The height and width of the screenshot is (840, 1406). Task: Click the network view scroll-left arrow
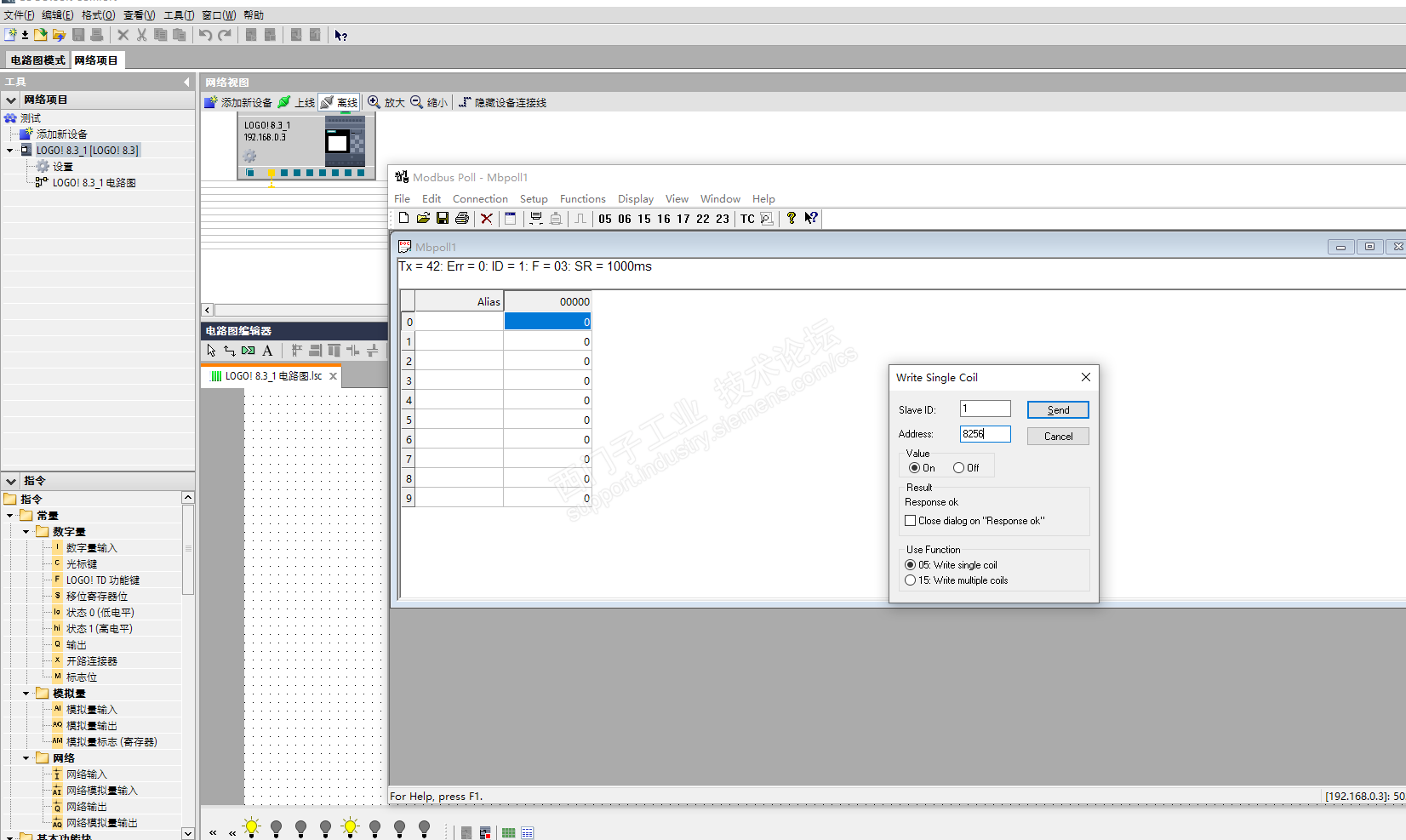[207, 310]
